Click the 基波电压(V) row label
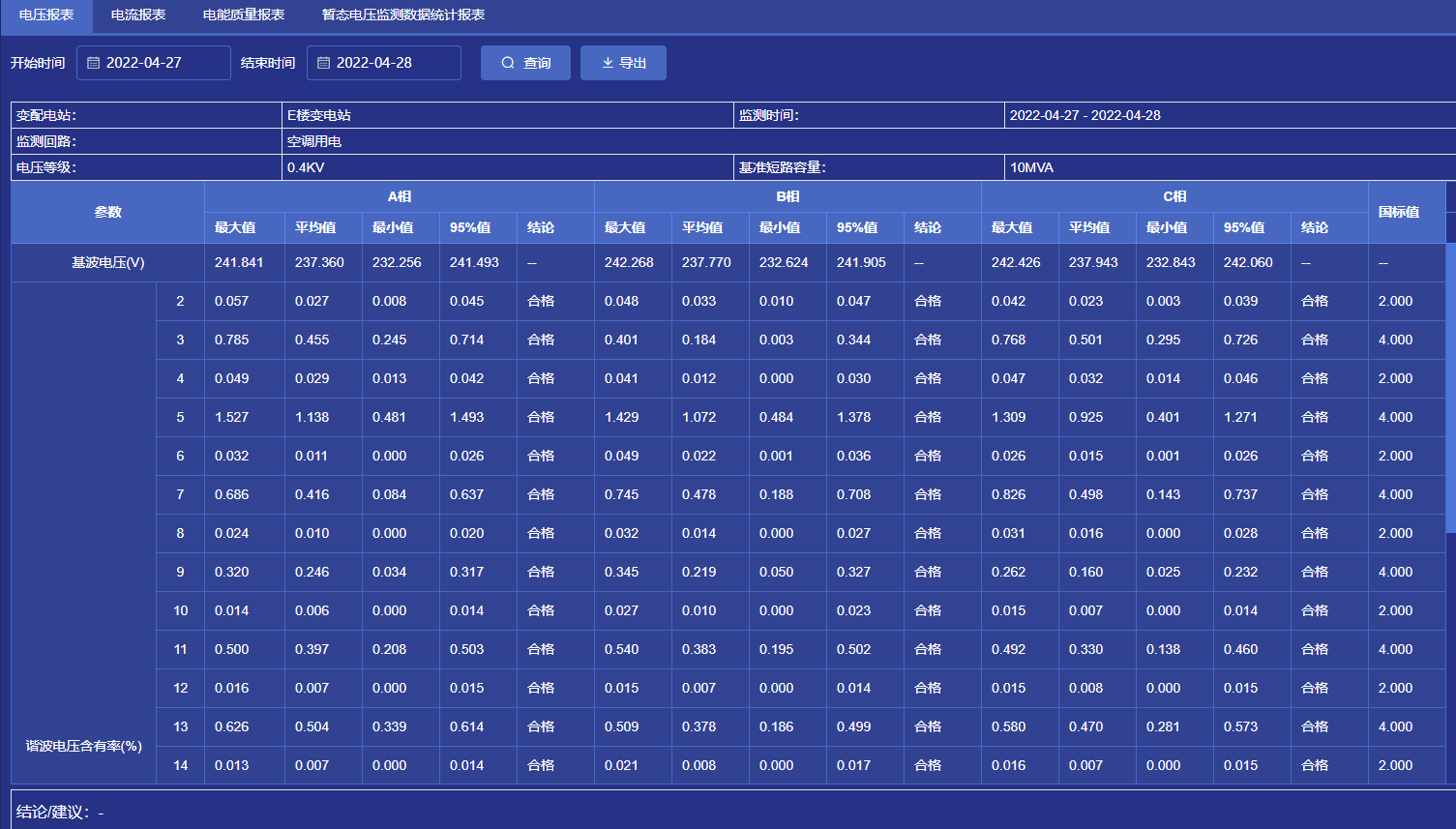The width and height of the screenshot is (1456, 829). click(x=108, y=262)
